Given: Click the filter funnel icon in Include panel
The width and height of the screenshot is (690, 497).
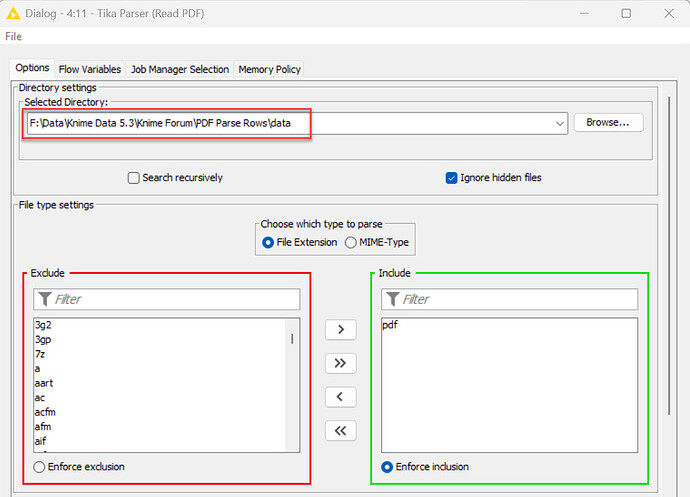Looking at the screenshot, I should [393, 299].
